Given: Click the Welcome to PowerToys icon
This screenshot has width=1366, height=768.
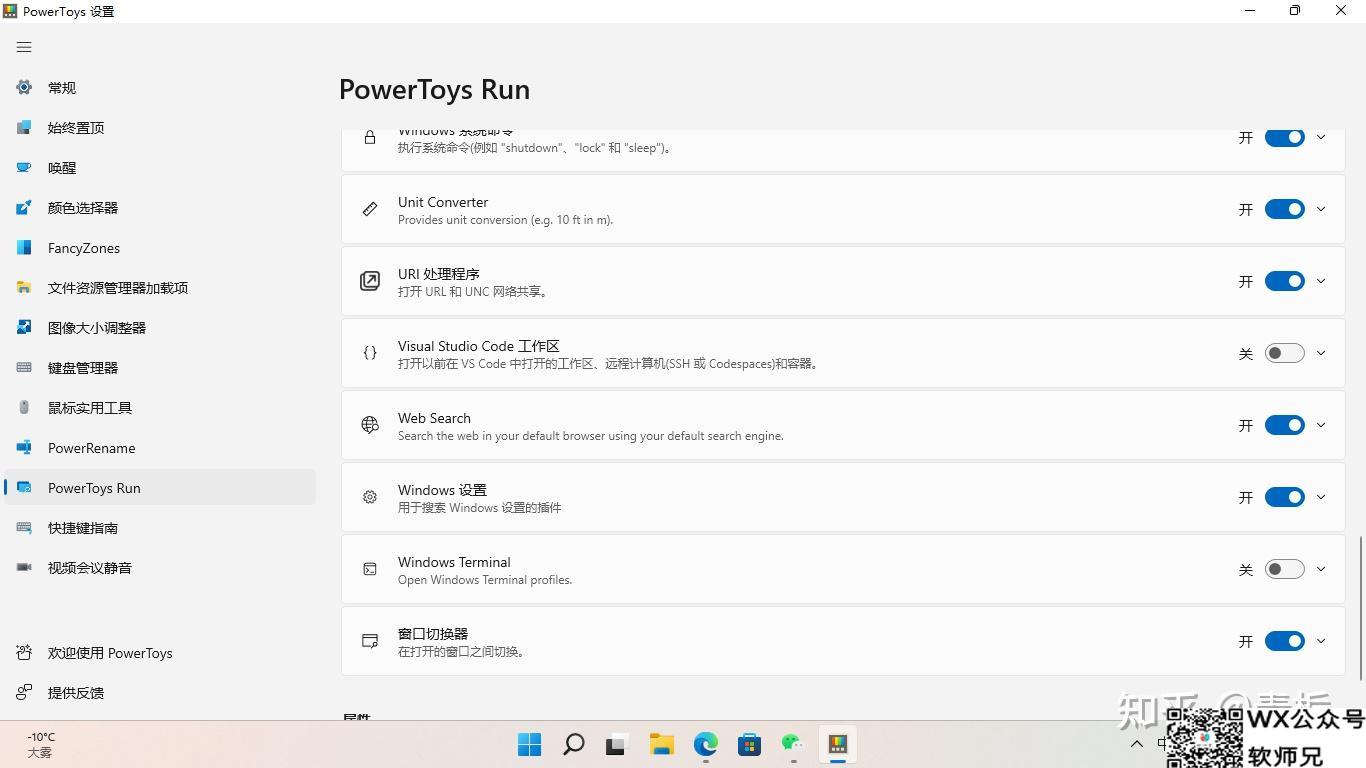Looking at the screenshot, I should 24,653.
